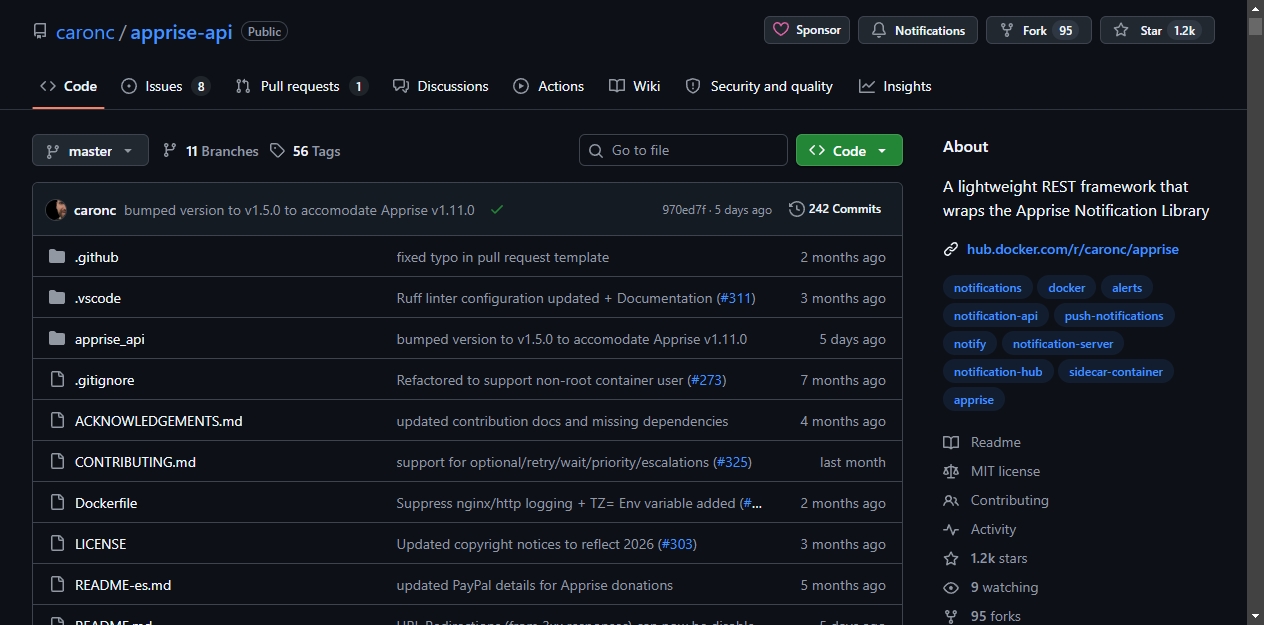Open commit hash 970ed7f
Screen dimensions: 1264x625
tap(684, 210)
